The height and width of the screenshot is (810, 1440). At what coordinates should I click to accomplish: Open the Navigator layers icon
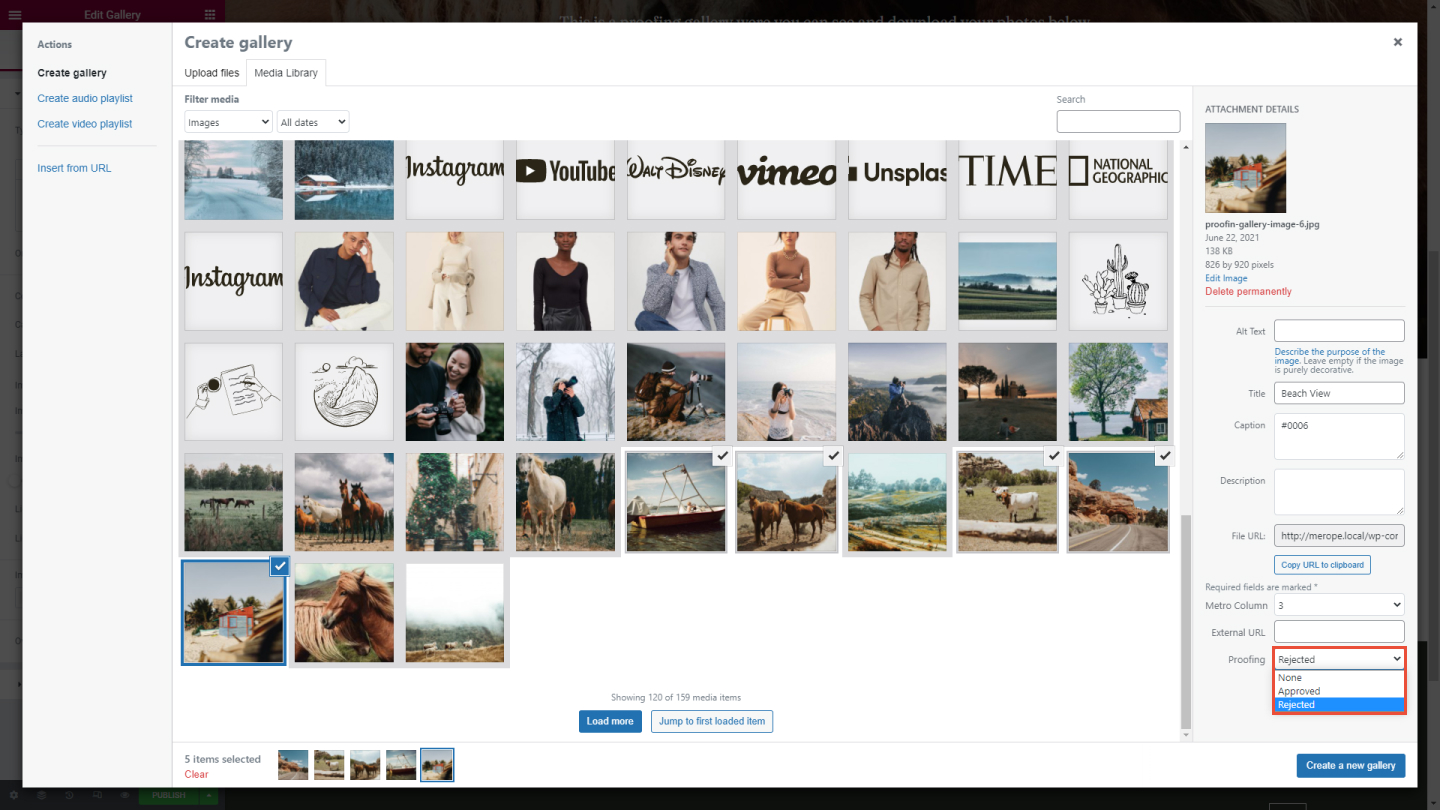click(42, 796)
